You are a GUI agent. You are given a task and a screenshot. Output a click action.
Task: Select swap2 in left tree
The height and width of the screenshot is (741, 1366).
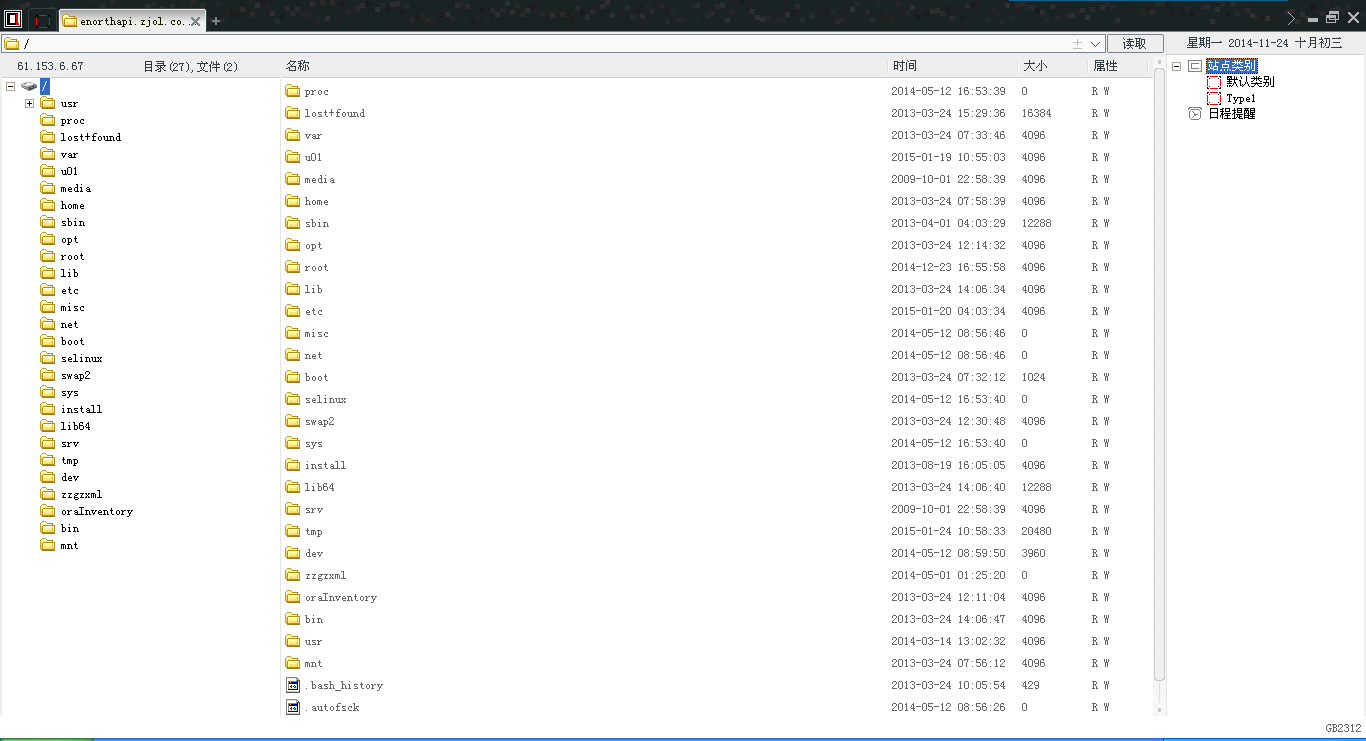[x=75, y=376]
